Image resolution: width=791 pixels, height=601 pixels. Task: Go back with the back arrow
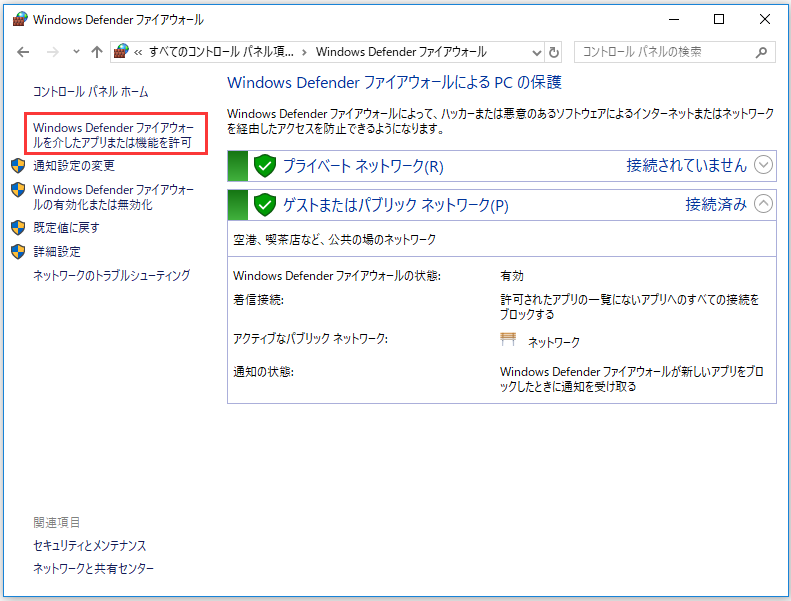[x=23, y=52]
